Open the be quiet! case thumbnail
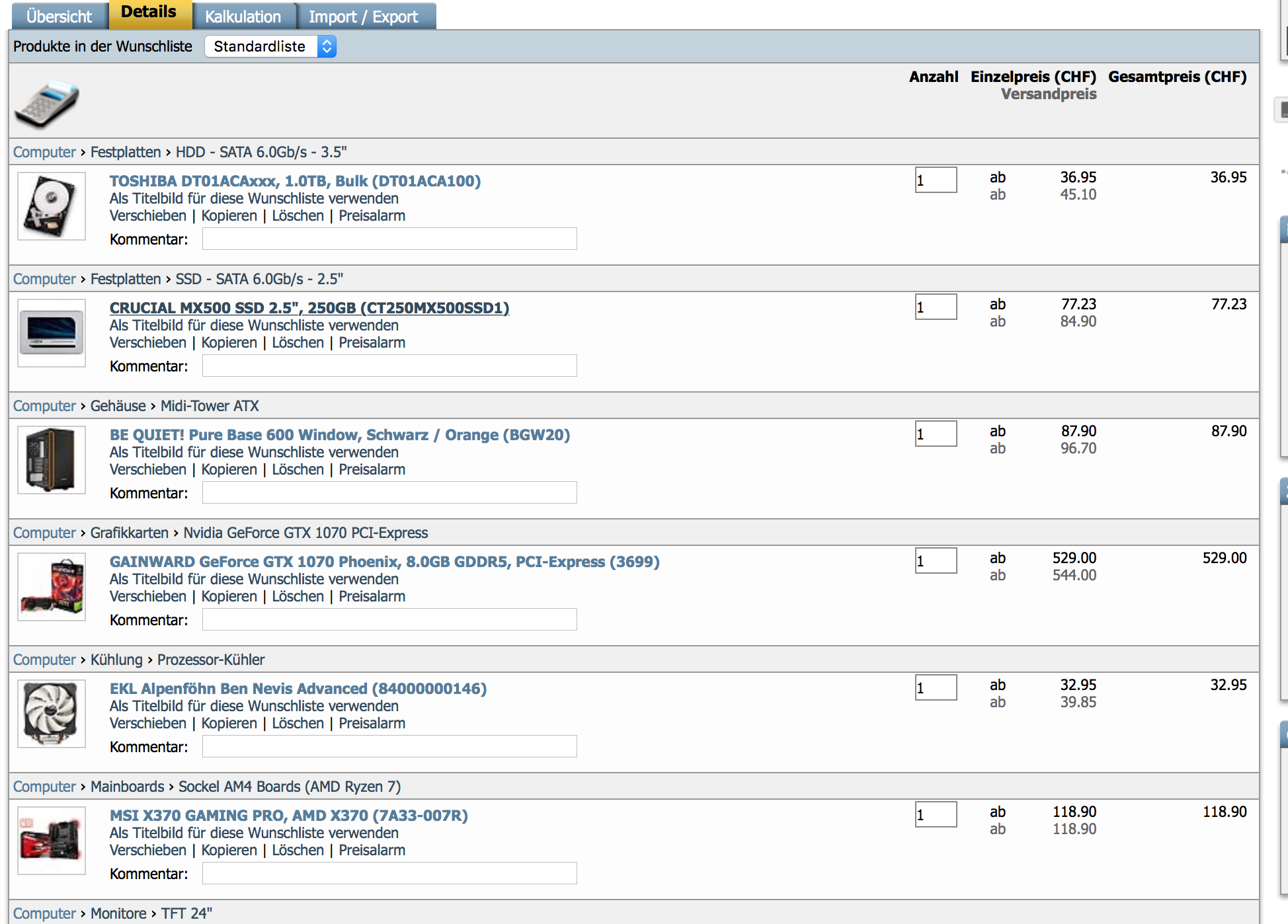Screen dimensions: 1288x924 point(52,460)
